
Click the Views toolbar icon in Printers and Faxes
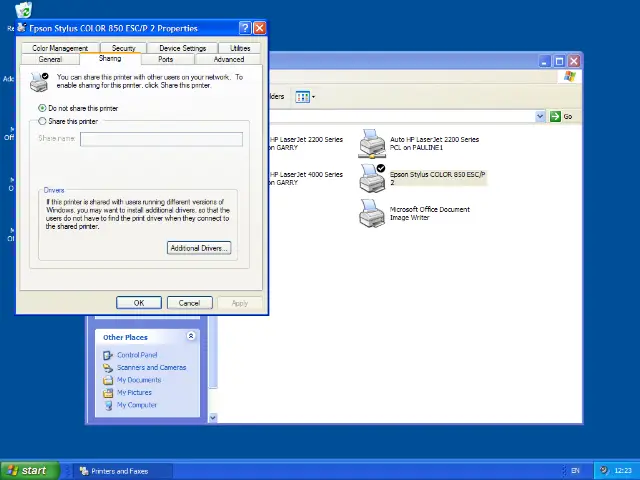(x=302, y=97)
